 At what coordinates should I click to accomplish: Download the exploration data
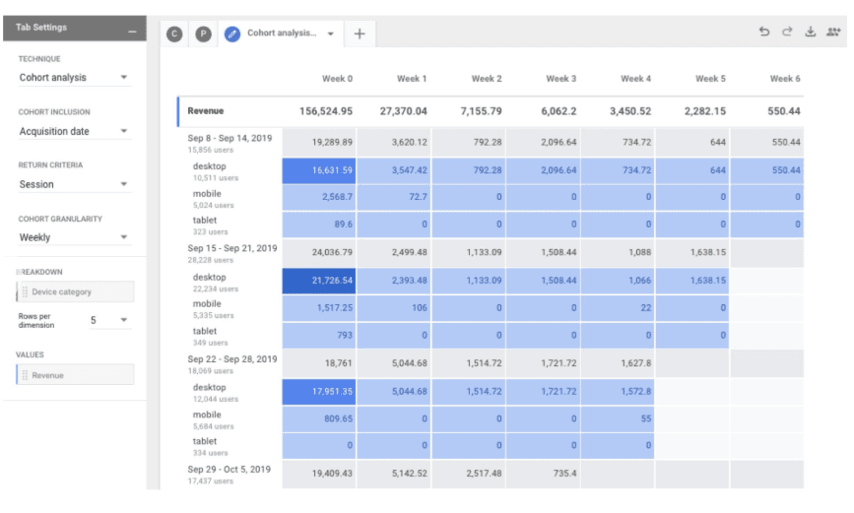pos(810,32)
